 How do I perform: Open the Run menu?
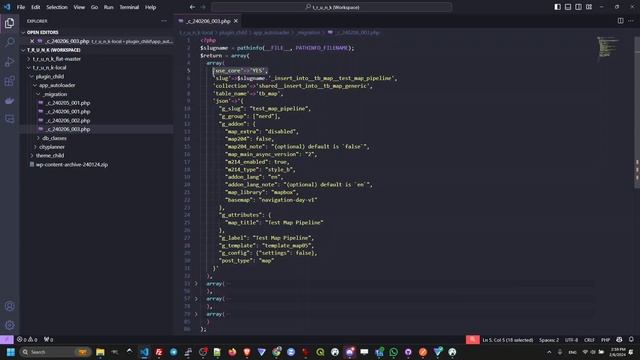pyautogui.click(x=109, y=7)
